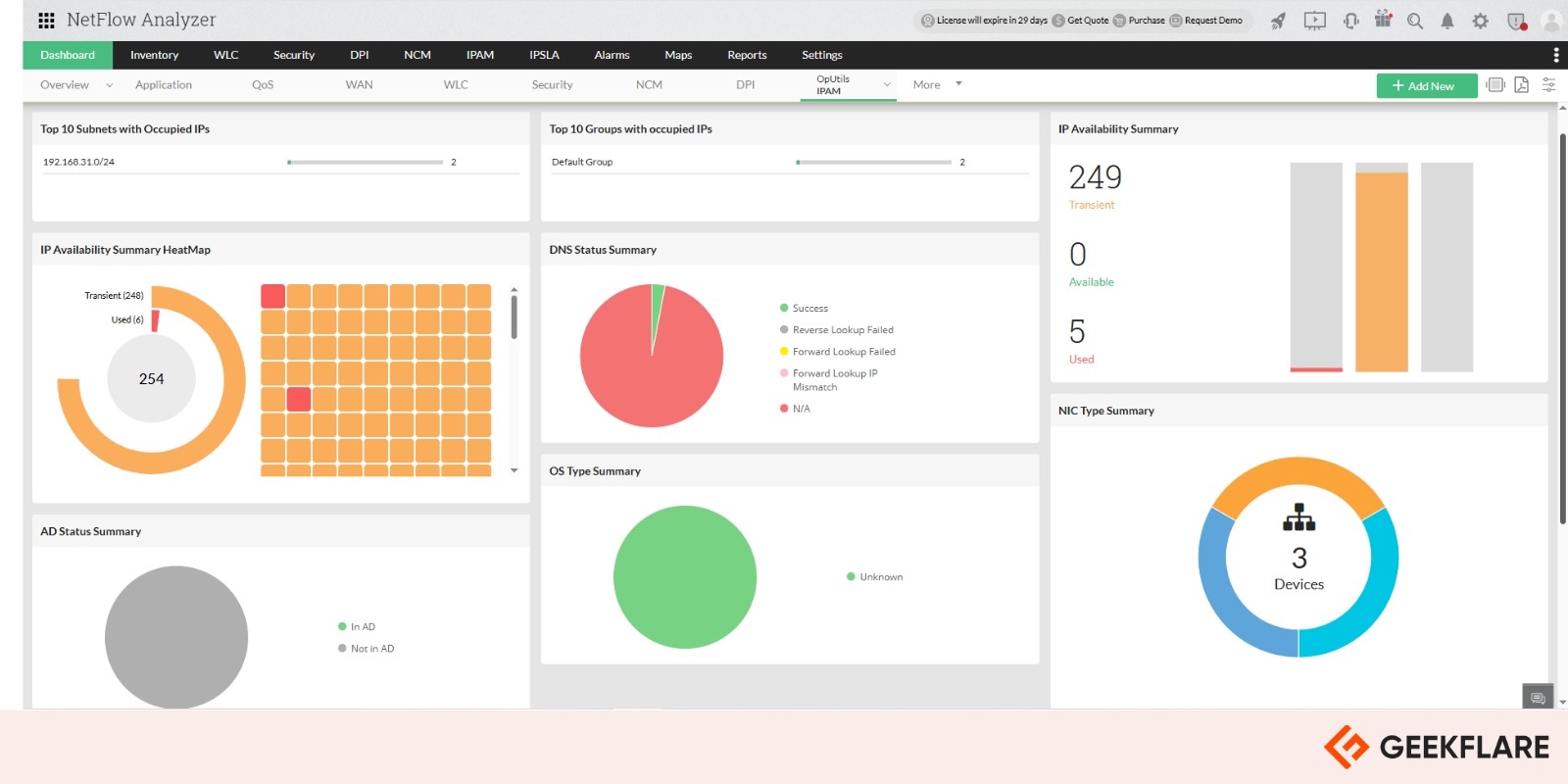Click Get Quote link
1568x784 pixels.
tap(1088, 21)
